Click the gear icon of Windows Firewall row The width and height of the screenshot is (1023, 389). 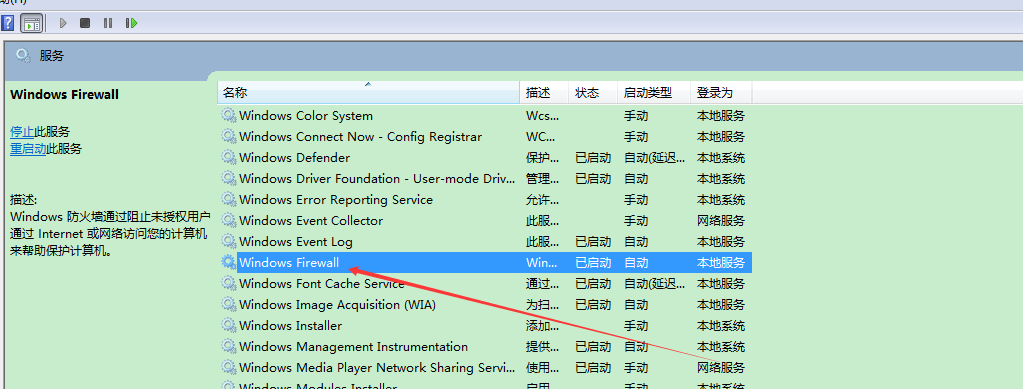coord(228,262)
